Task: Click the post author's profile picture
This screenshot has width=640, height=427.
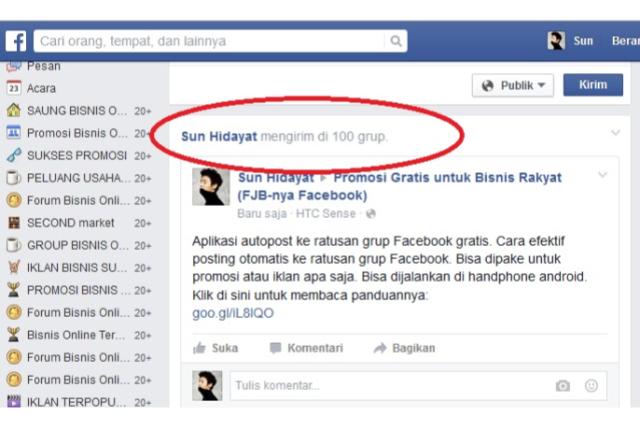Action: (211, 187)
